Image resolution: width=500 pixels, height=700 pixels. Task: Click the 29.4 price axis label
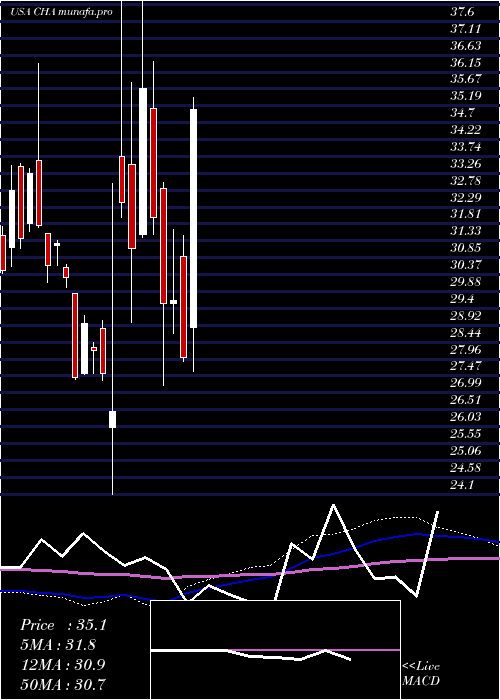point(463,299)
